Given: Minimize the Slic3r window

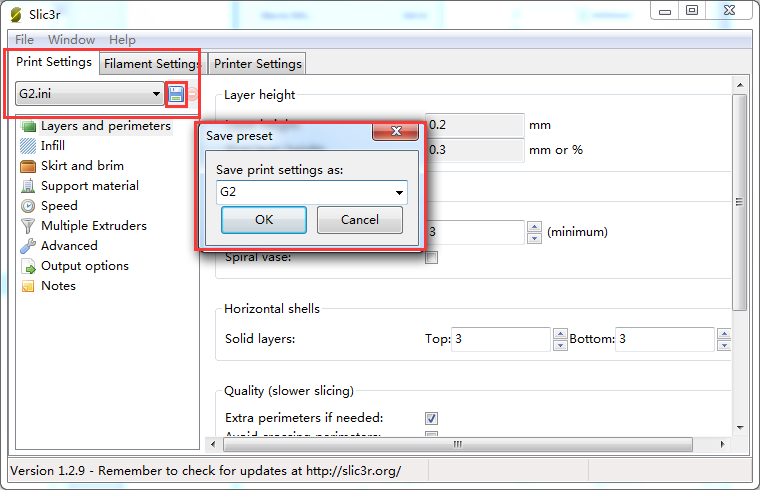Looking at the screenshot, I should pos(665,10).
